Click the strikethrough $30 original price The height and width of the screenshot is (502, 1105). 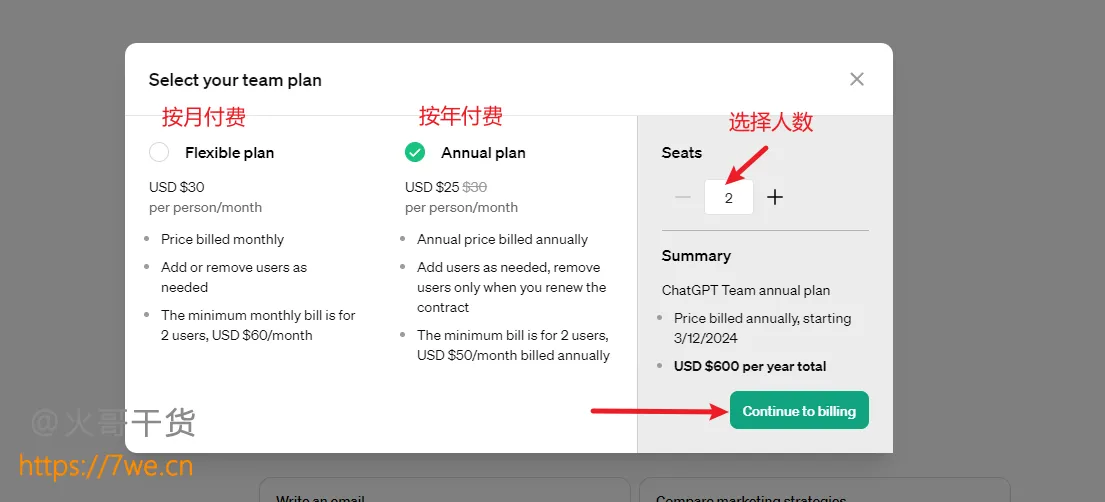coord(474,187)
